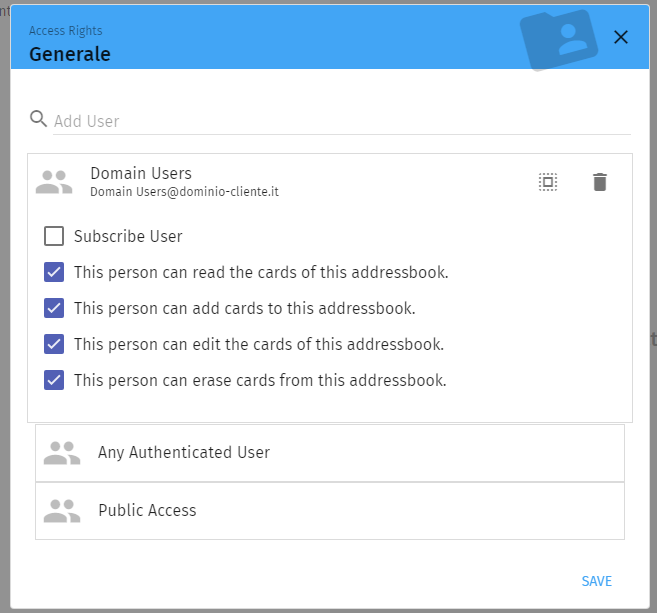Click the Any Authenticated User group icon
The width and height of the screenshot is (657, 613).
click(x=62, y=453)
